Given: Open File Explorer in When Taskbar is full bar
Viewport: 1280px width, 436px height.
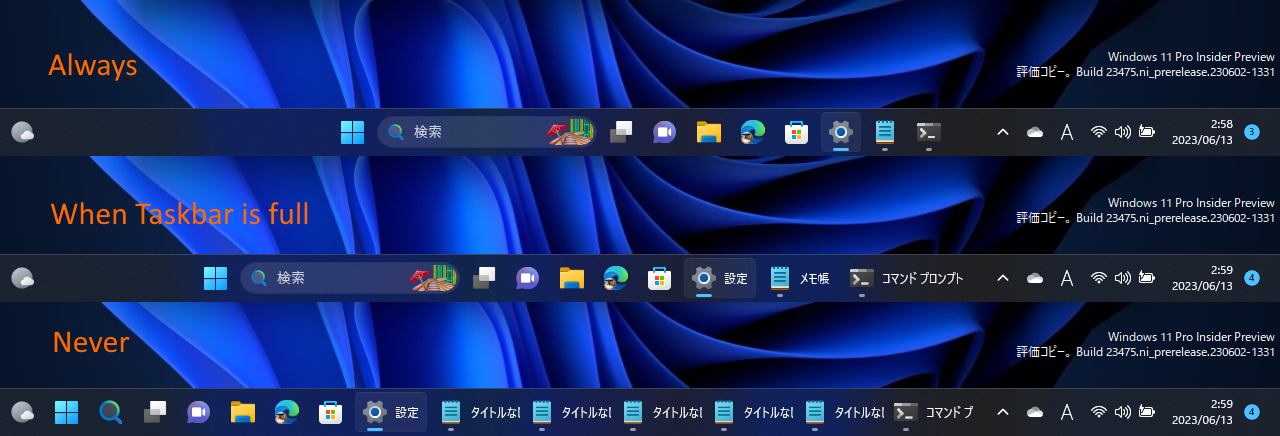Looking at the screenshot, I should pyautogui.click(x=572, y=278).
